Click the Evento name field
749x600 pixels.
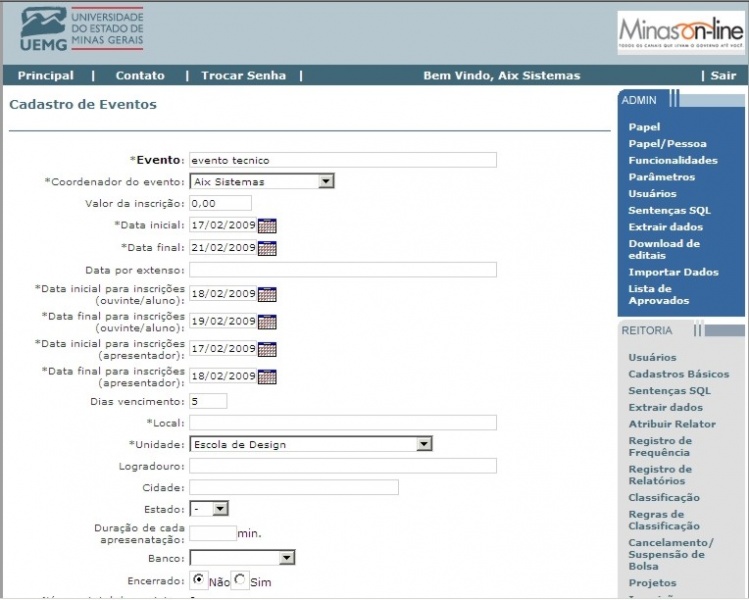[x=343, y=160]
